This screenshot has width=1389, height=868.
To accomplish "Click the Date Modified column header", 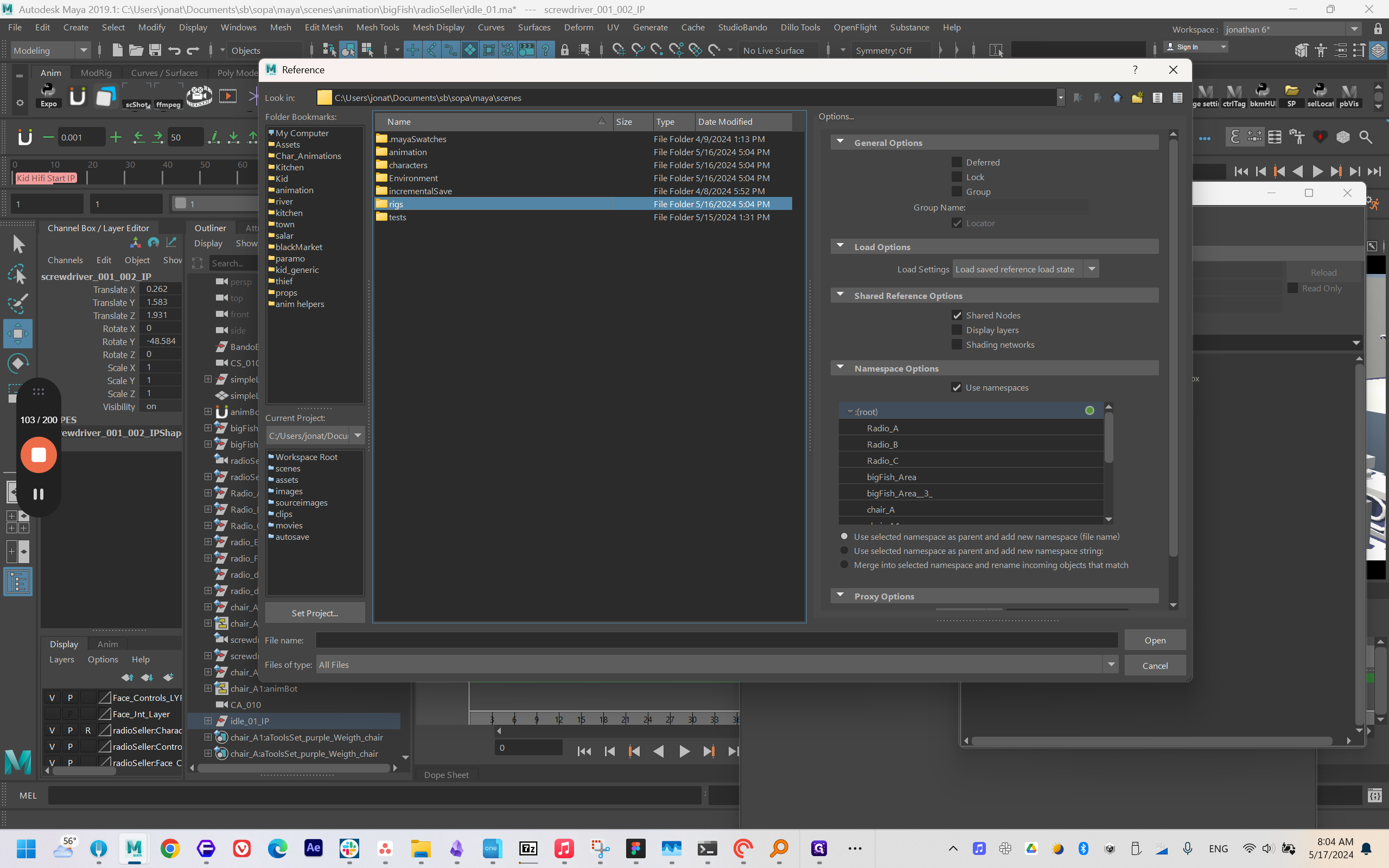I will tap(743, 122).
